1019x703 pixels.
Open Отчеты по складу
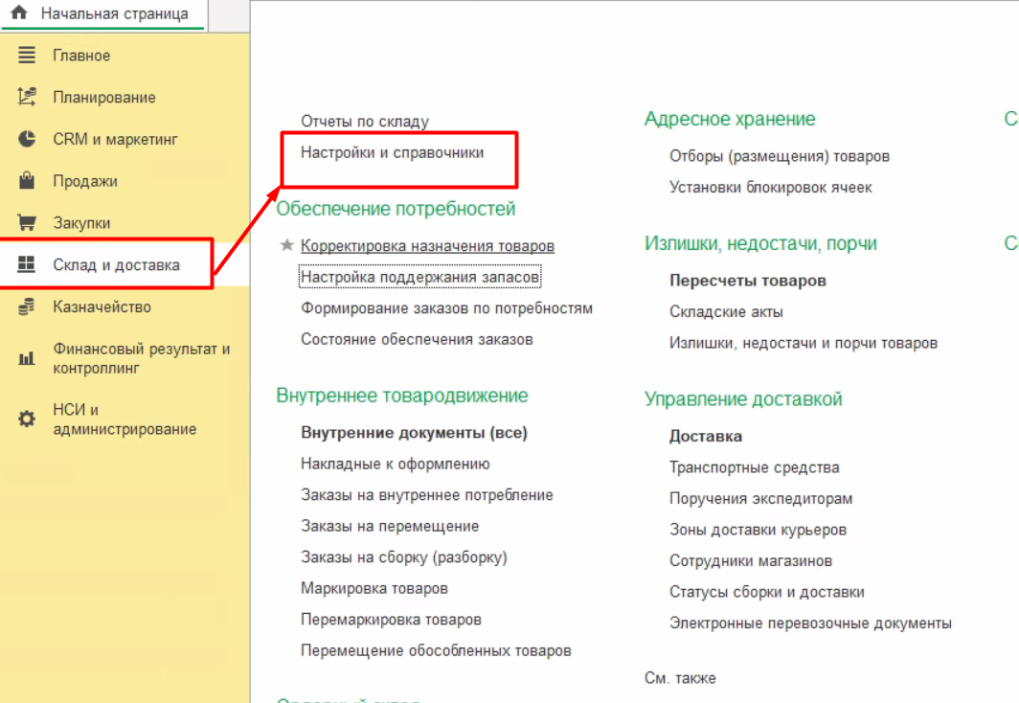click(x=364, y=122)
